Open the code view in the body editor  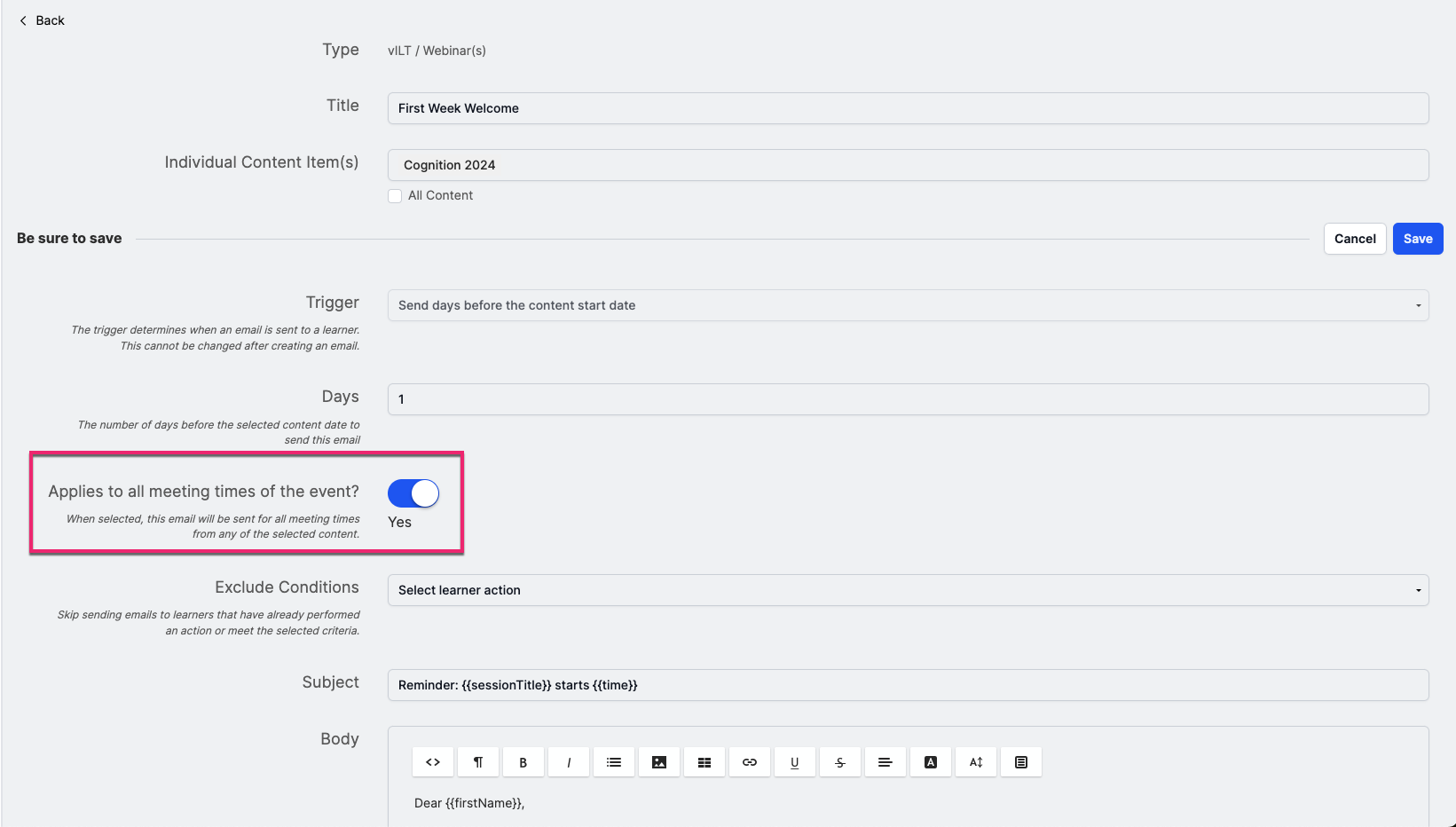[x=432, y=761]
